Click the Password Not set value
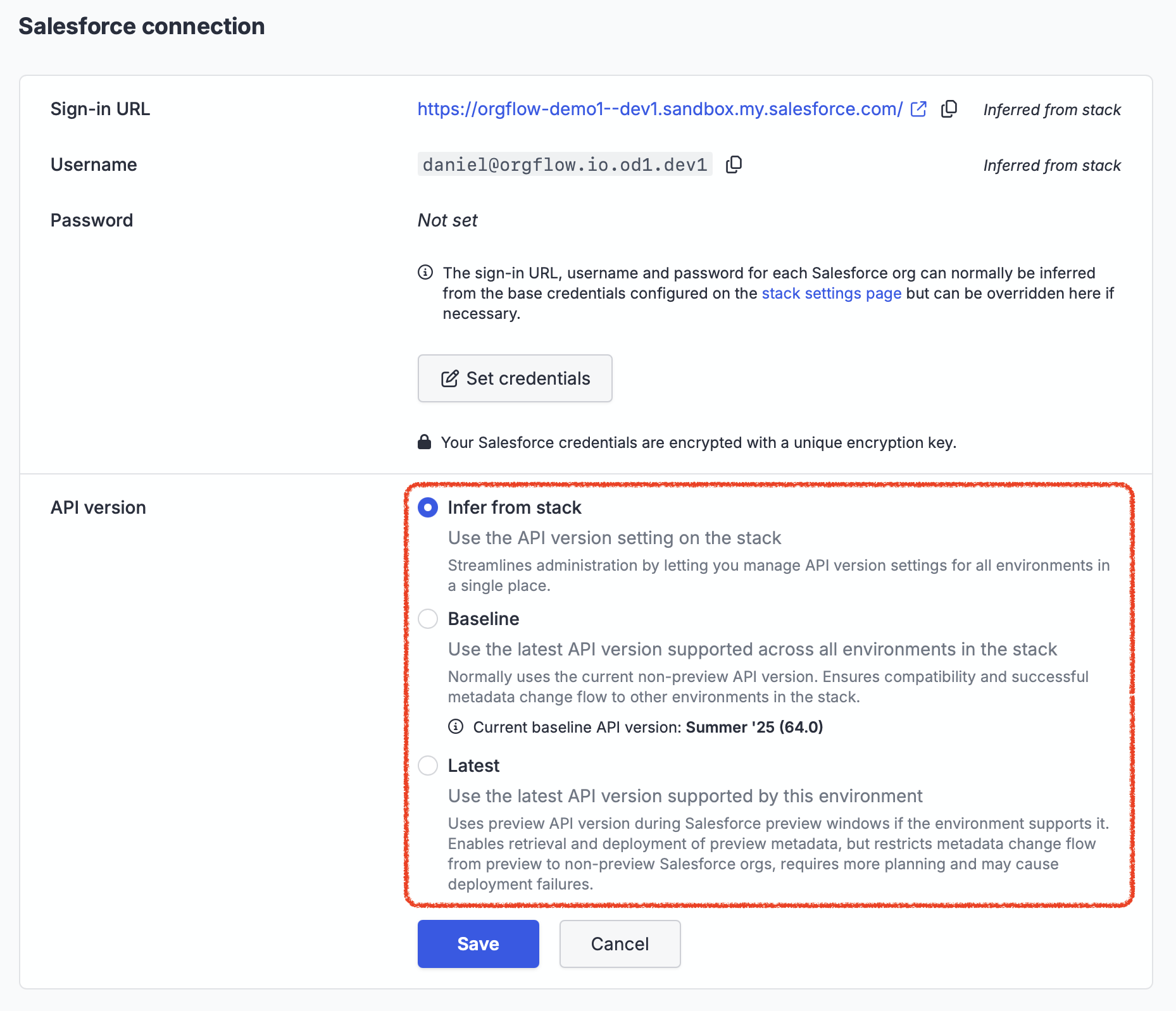Screen dimensions: 1176x1011 click(447, 220)
